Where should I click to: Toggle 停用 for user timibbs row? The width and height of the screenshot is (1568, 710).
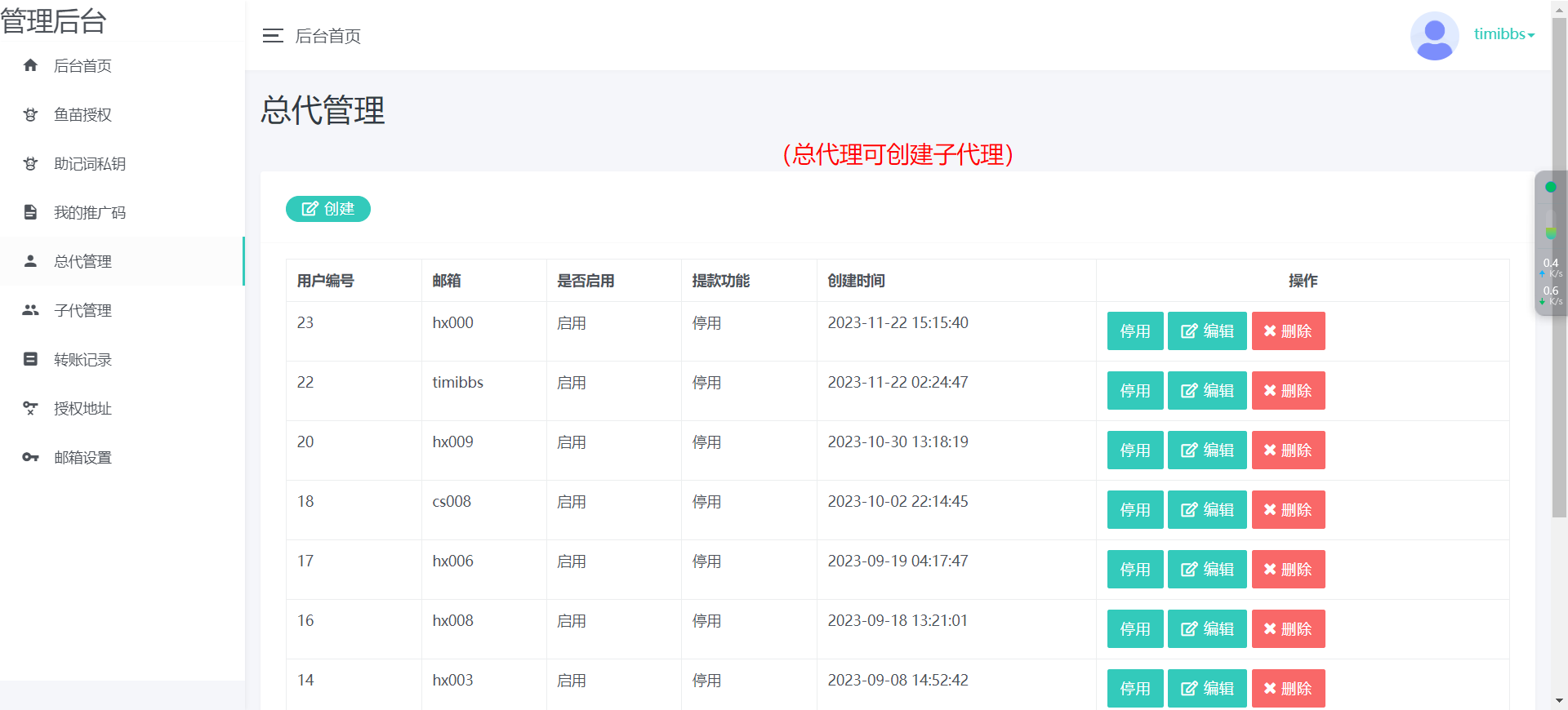[x=1134, y=390]
